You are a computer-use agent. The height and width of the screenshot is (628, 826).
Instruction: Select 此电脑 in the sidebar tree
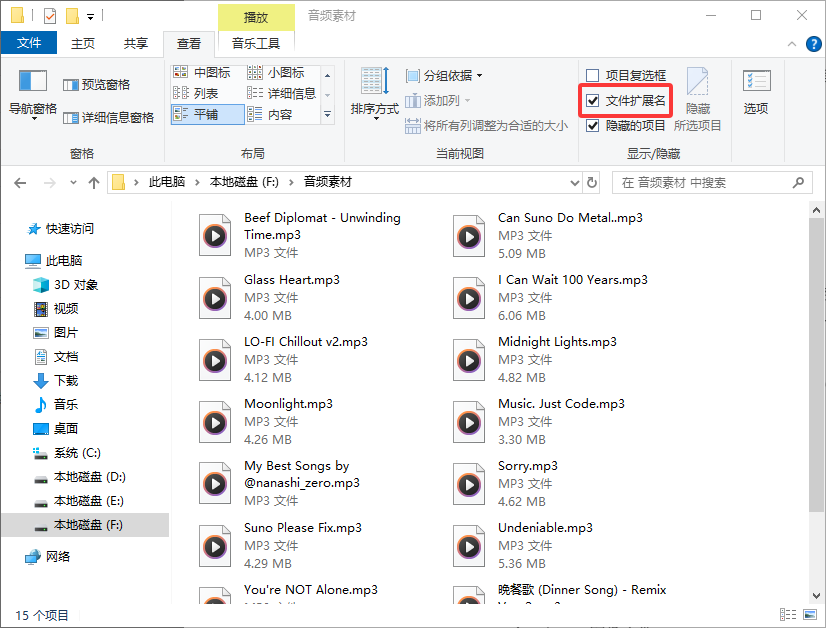(54, 260)
